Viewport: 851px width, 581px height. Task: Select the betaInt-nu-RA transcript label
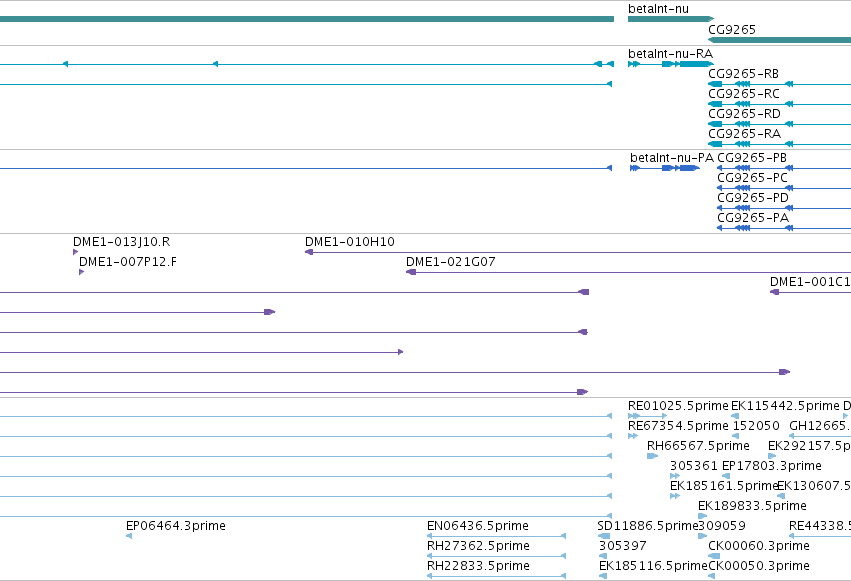click(x=670, y=54)
